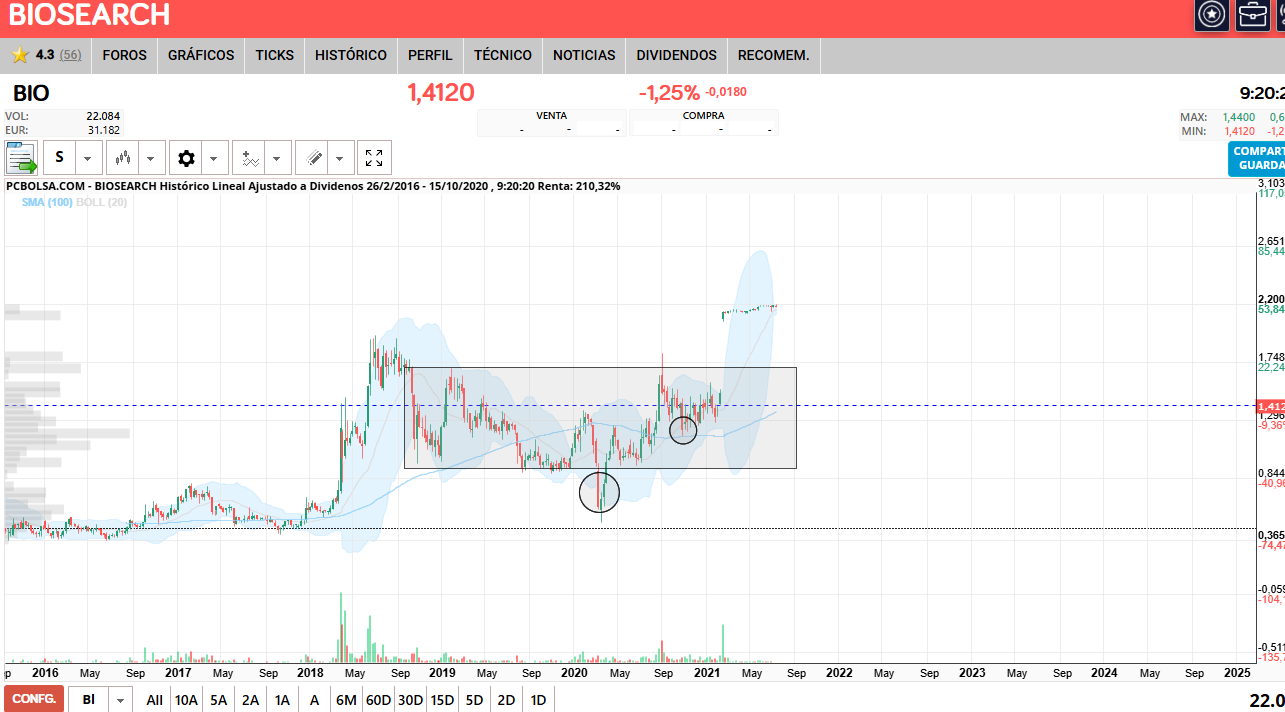
Task: Expand the dropdown next to BI
Action: (x=121, y=700)
